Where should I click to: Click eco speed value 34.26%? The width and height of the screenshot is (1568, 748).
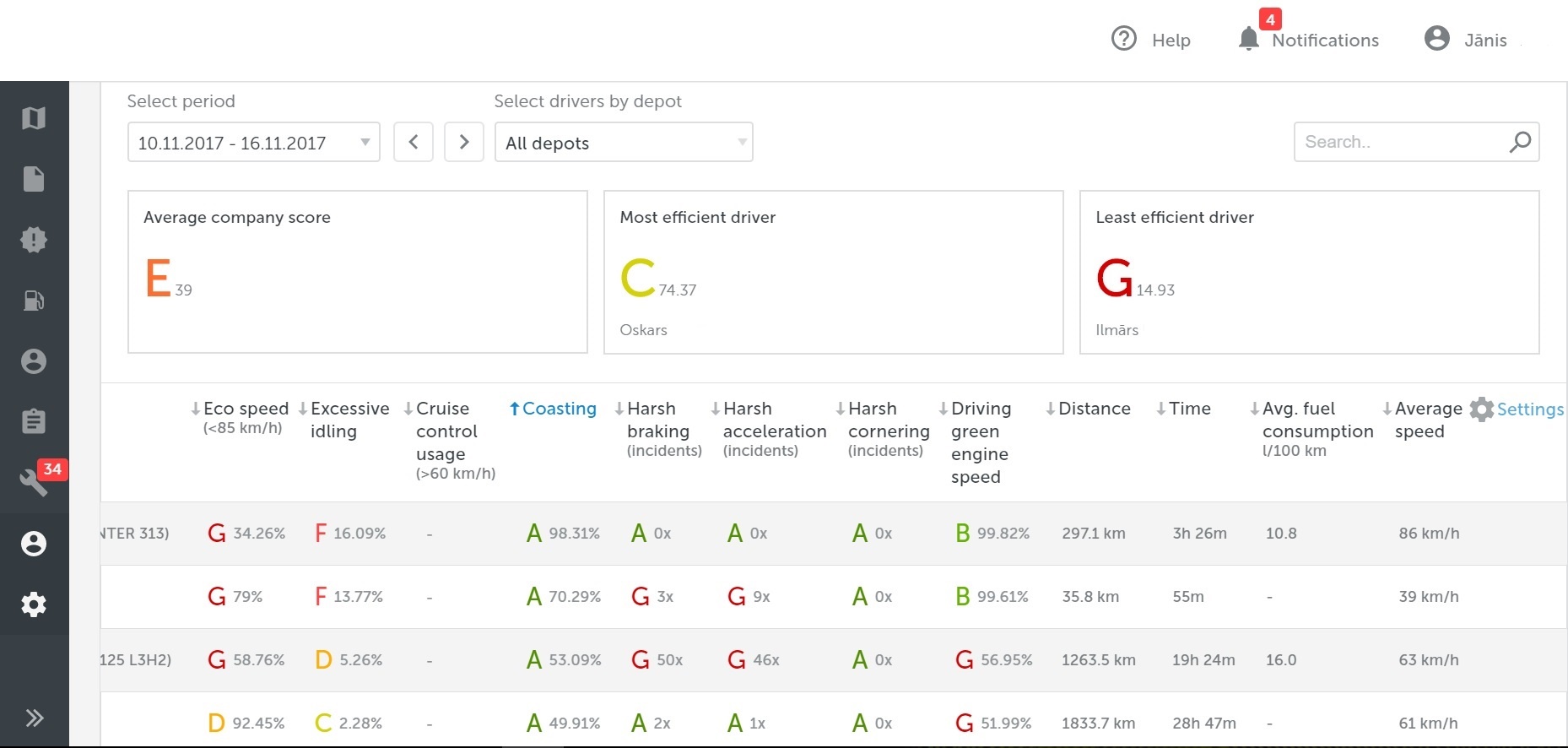tap(259, 534)
